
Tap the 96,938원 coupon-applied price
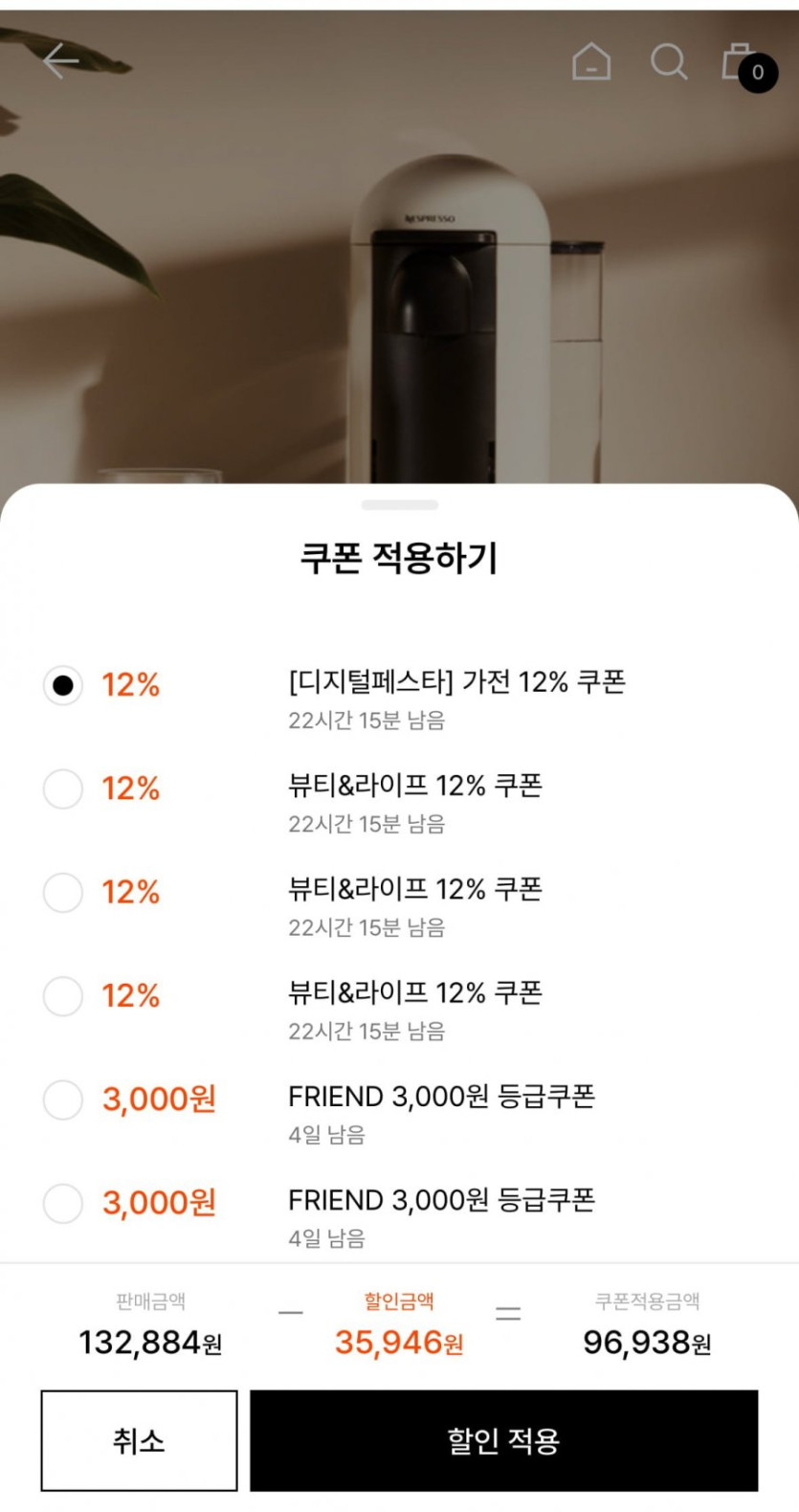(647, 1343)
